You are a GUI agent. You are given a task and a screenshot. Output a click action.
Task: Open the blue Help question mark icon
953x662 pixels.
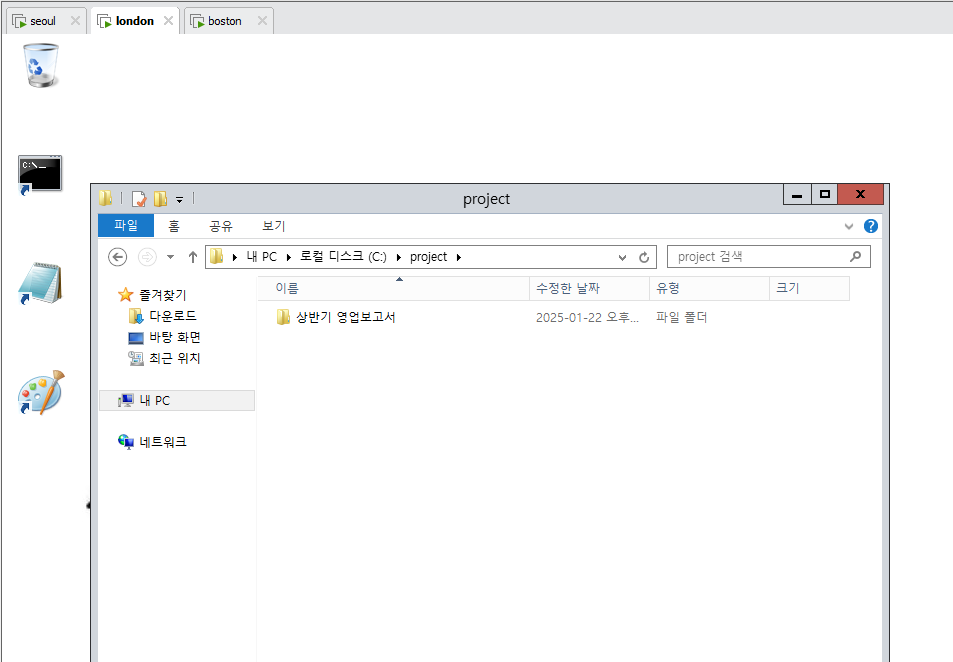click(x=870, y=226)
